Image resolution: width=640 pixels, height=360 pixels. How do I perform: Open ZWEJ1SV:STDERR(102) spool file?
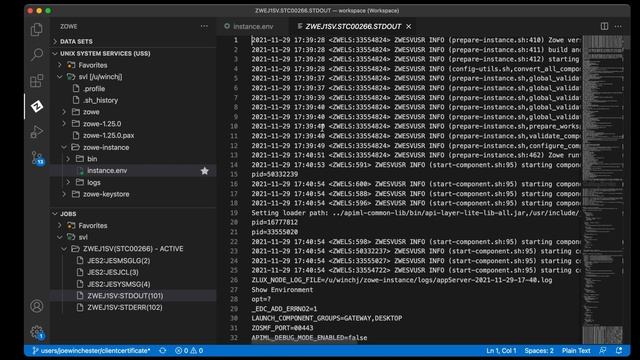(125, 308)
